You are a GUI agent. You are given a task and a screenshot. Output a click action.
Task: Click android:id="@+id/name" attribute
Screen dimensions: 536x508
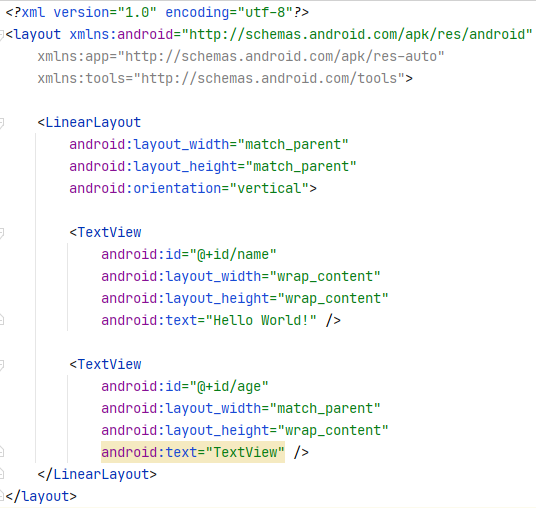[x=189, y=255]
